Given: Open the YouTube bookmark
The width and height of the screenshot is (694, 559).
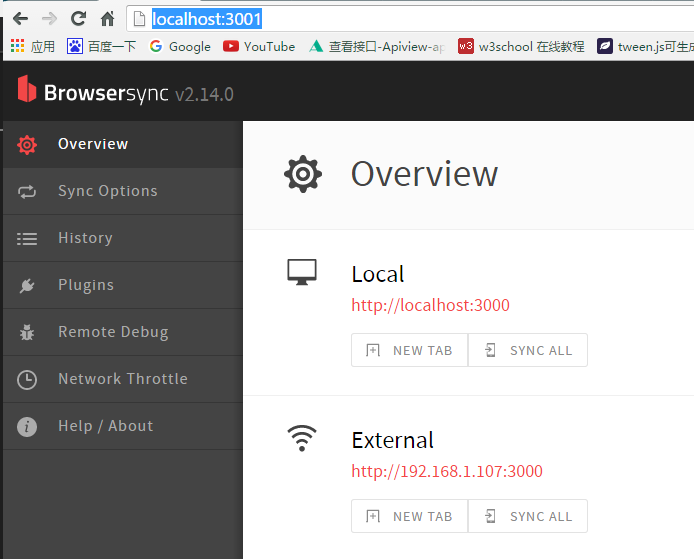Looking at the screenshot, I should click(259, 46).
